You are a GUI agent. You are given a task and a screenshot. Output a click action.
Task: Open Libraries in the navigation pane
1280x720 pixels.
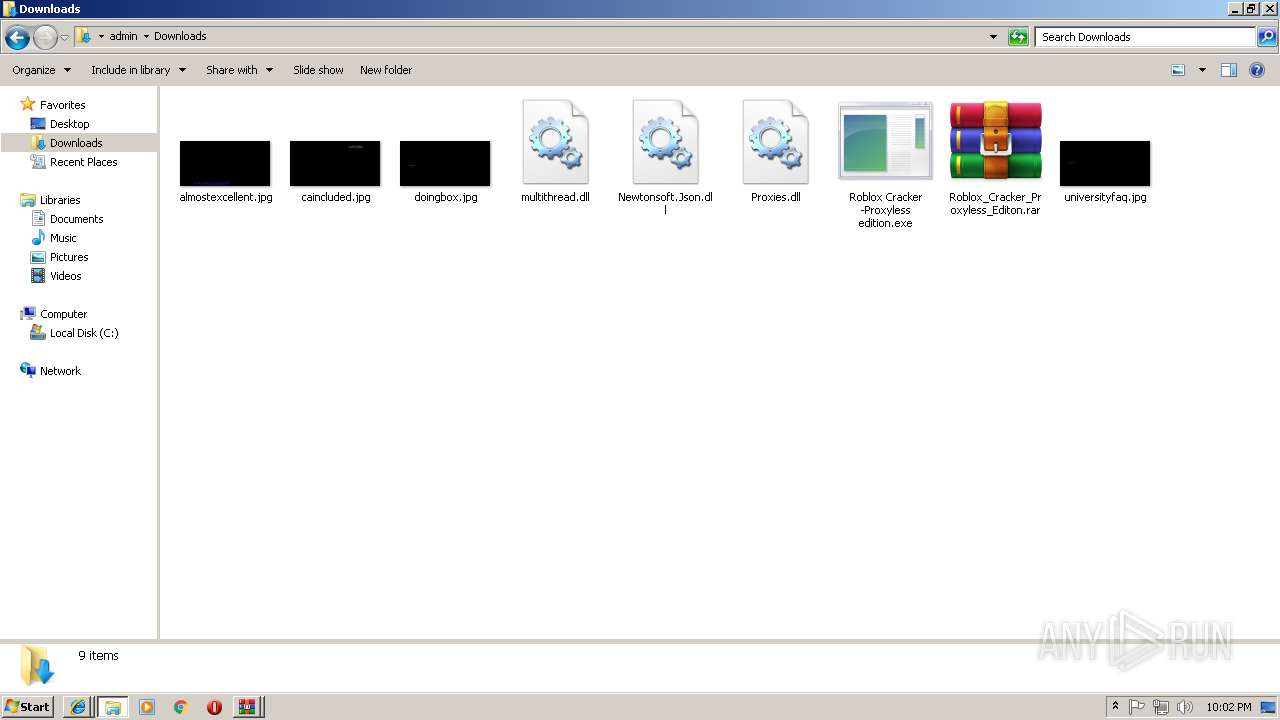(60, 200)
